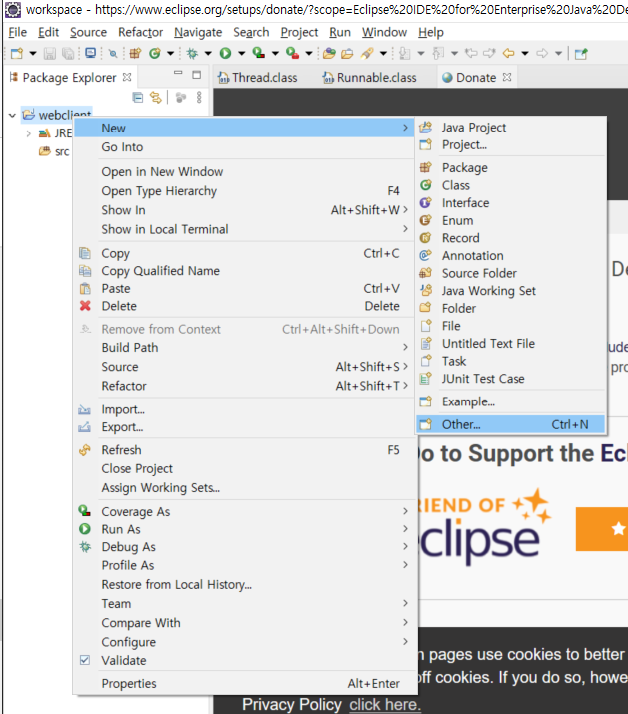Expand the Team submenu
The height and width of the screenshot is (714, 628).
point(245,603)
